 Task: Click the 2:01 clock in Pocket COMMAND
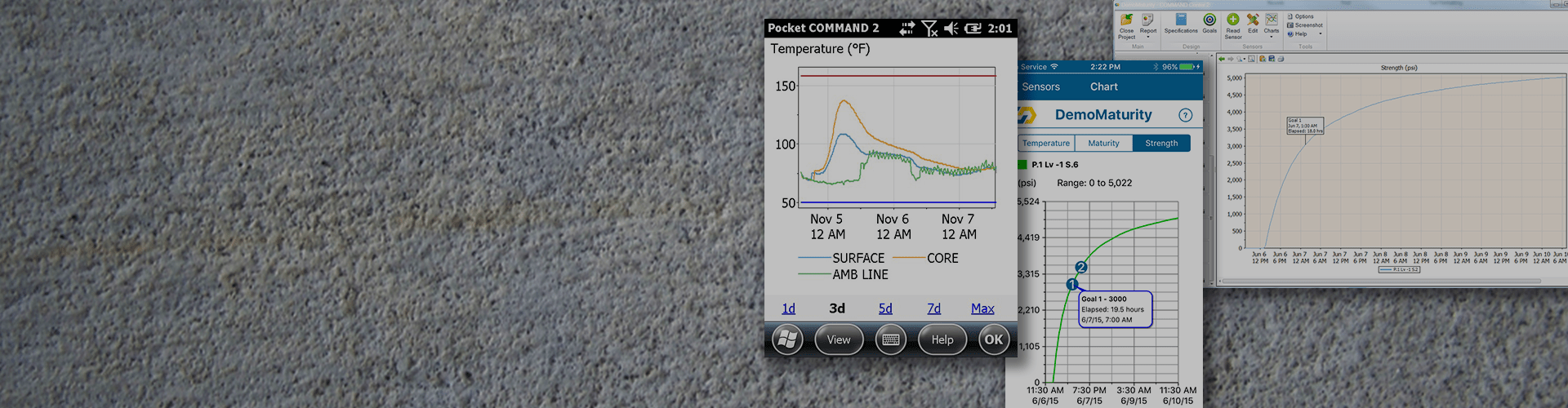pos(1000,29)
